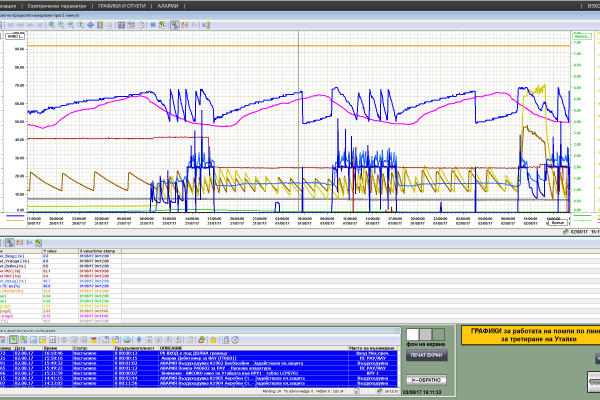
Task: Select the alarm row timed 15:50:16
Action: point(199,358)
